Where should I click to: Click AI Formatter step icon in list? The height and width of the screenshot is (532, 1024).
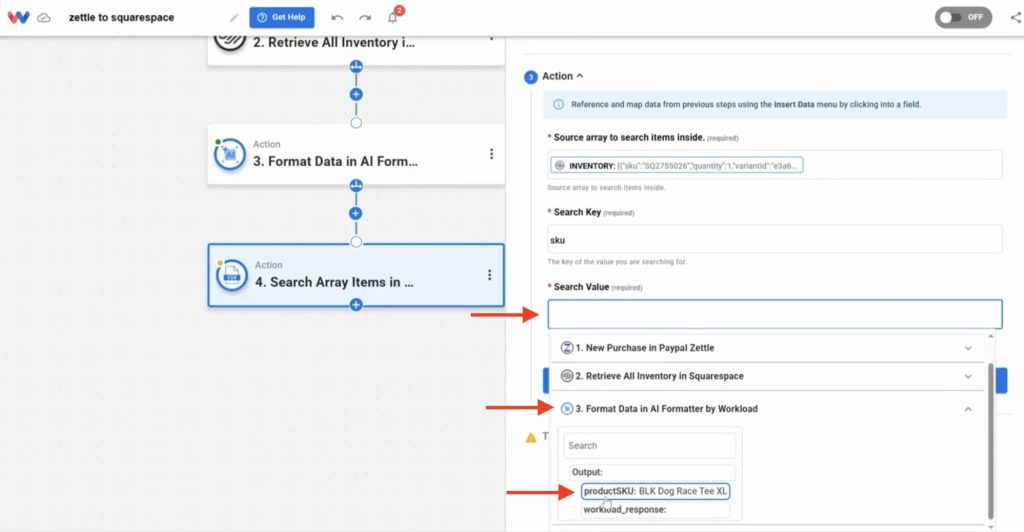[567, 409]
